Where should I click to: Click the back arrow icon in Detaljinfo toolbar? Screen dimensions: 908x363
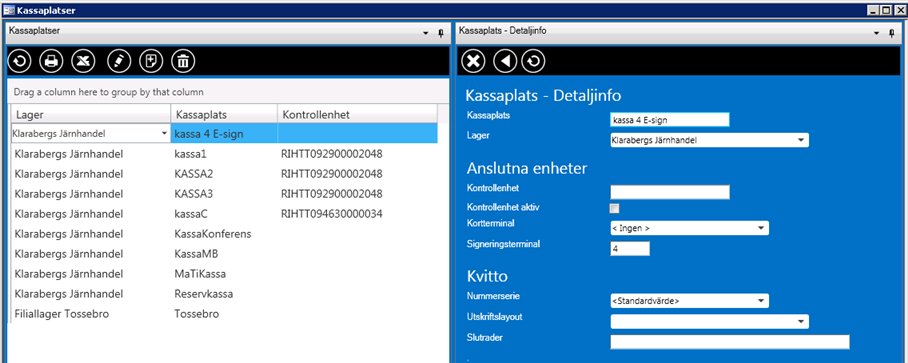pos(505,61)
